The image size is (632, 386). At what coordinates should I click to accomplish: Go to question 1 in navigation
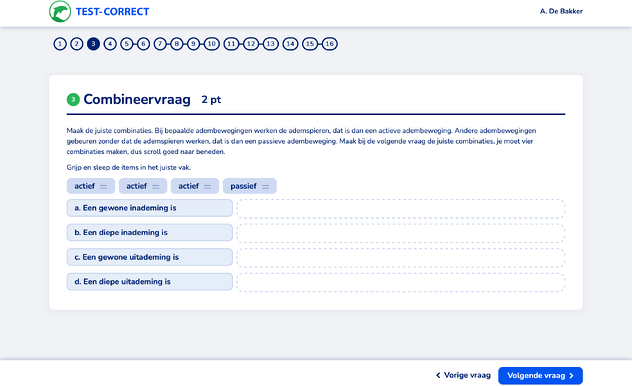(60, 44)
